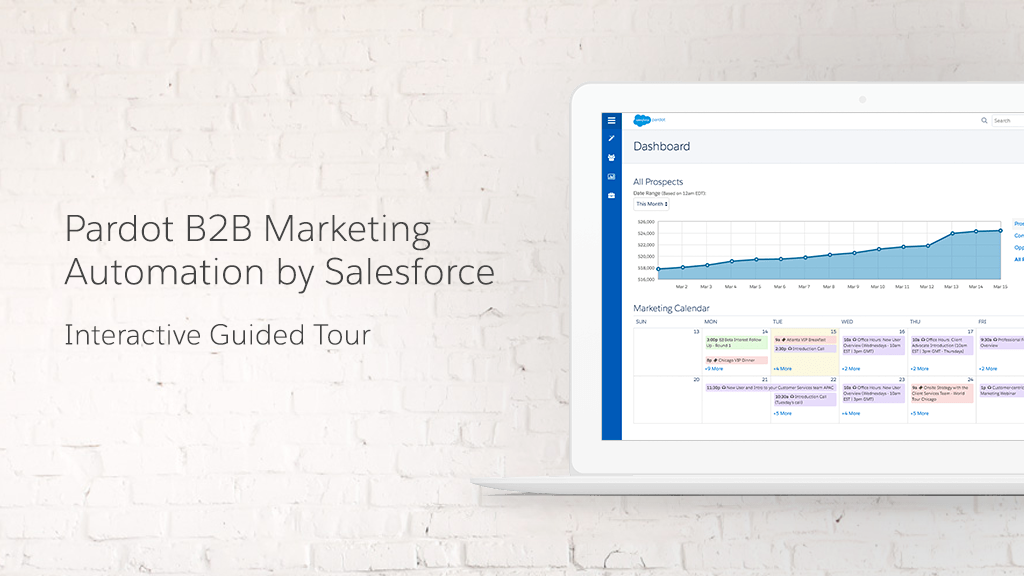Screen dimensions: 1024x576
Task: Open the hamburger navigation menu
Action: (x=611, y=120)
